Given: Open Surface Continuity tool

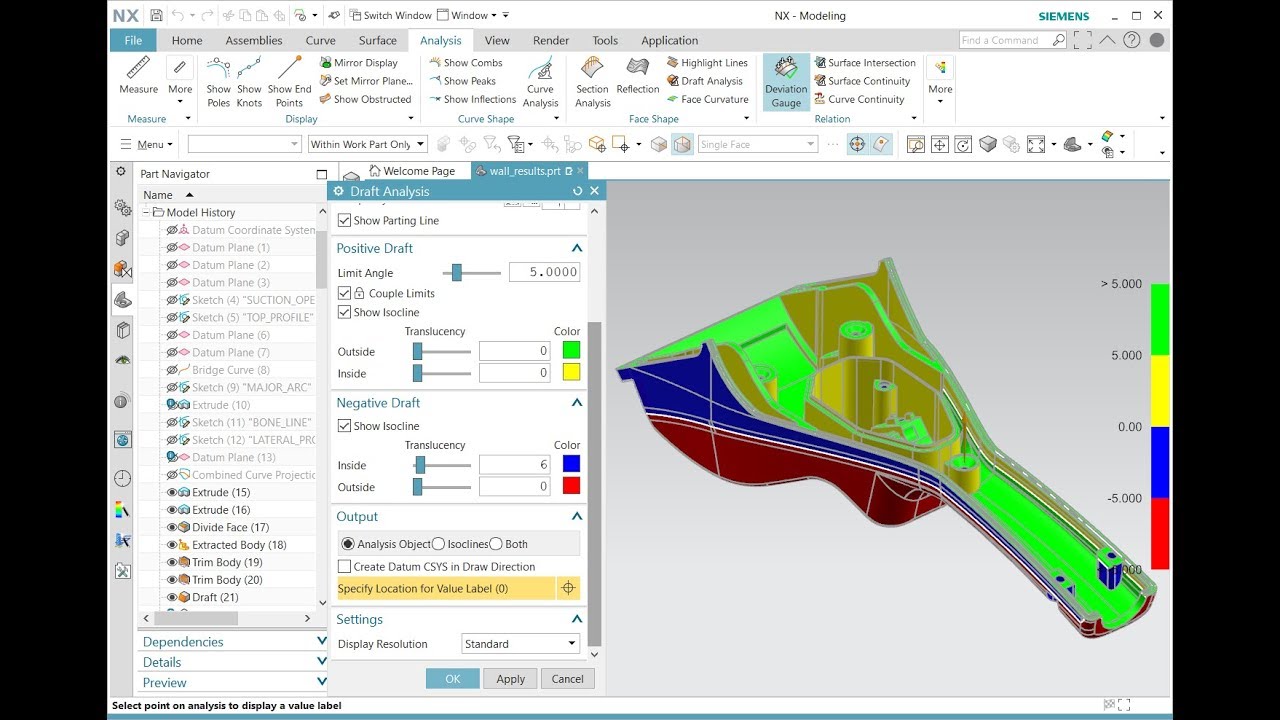Looking at the screenshot, I should click(x=862, y=81).
